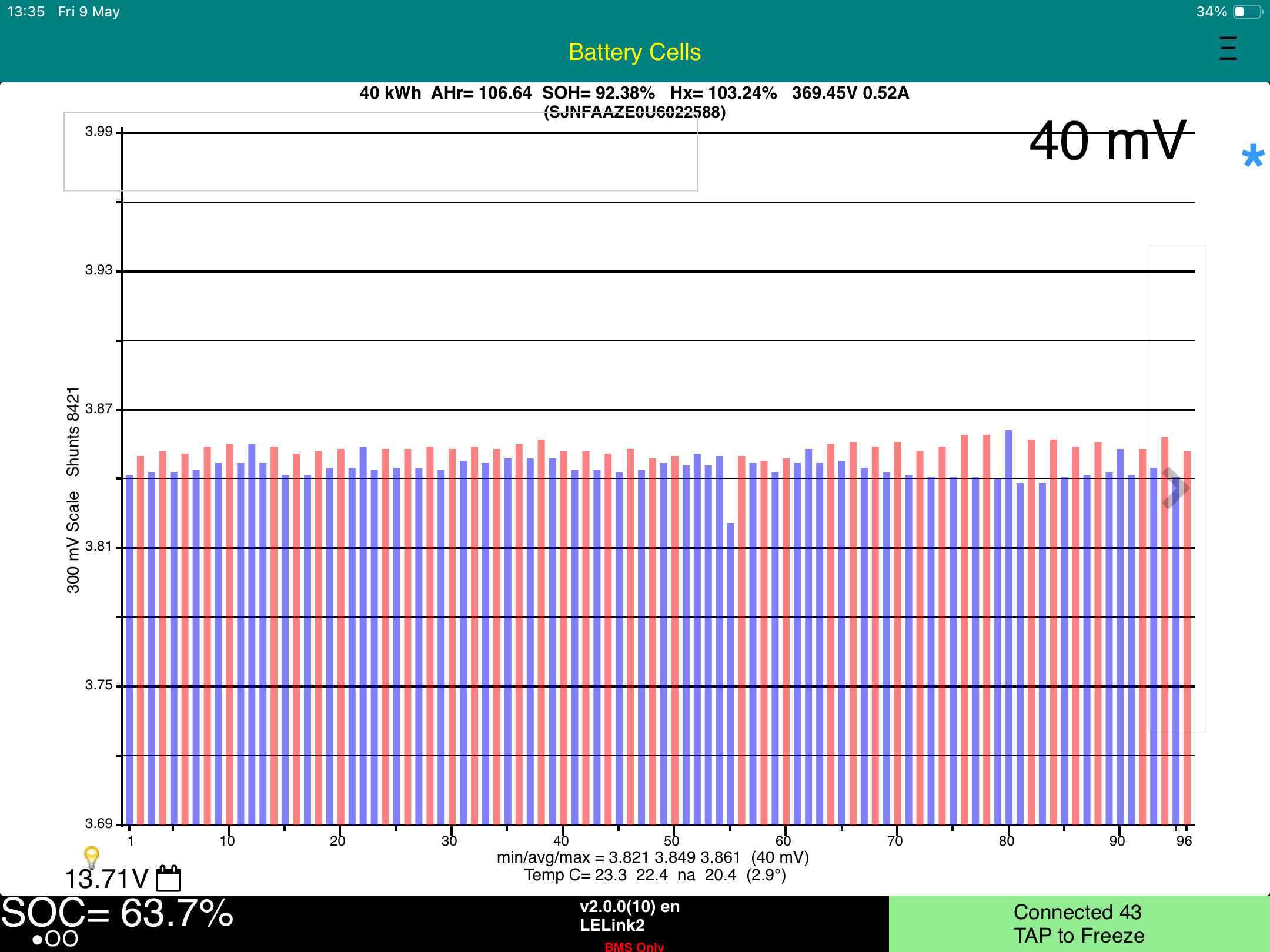1270x952 pixels.
Task: Tap the 300 mV Scale axis label
Action: [72, 542]
